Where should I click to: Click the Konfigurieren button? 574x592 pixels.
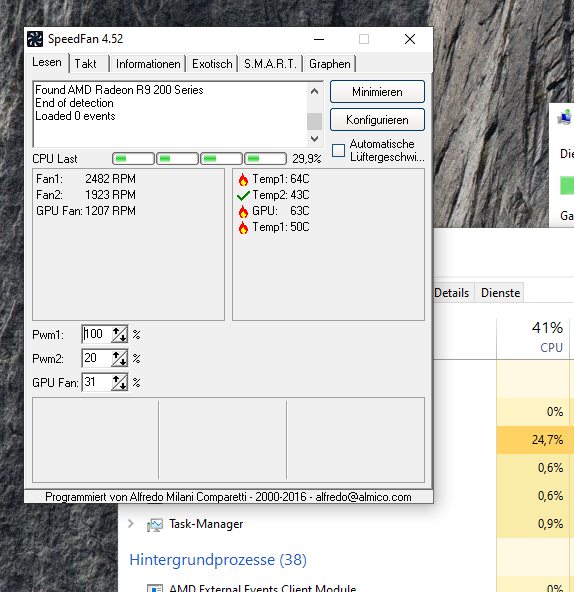click(377, 120)
